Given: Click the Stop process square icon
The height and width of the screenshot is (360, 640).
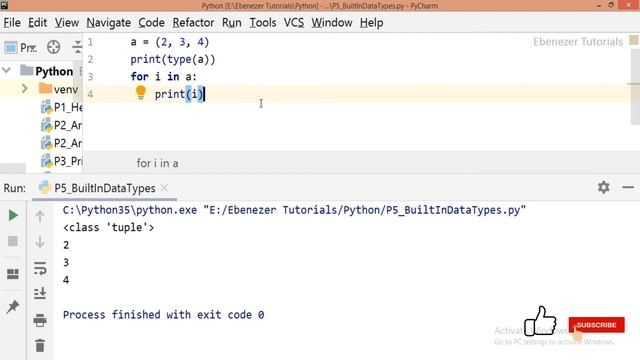Looking at the screenshot, I should click(x=13, y=241).
